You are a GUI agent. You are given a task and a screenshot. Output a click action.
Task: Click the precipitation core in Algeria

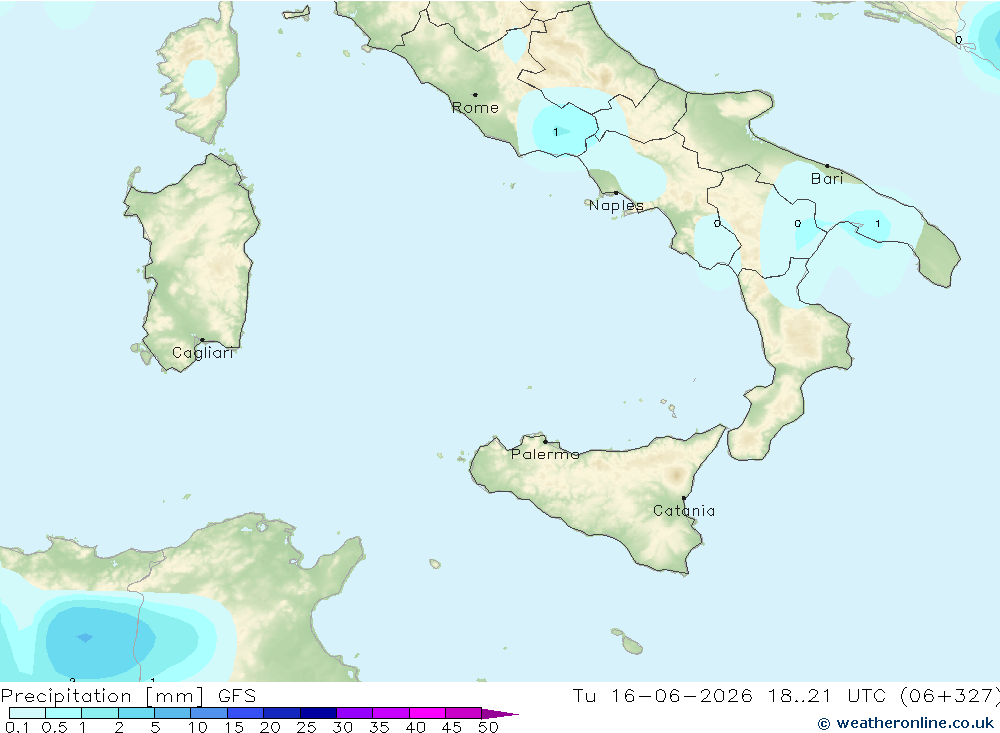point(84,637)
